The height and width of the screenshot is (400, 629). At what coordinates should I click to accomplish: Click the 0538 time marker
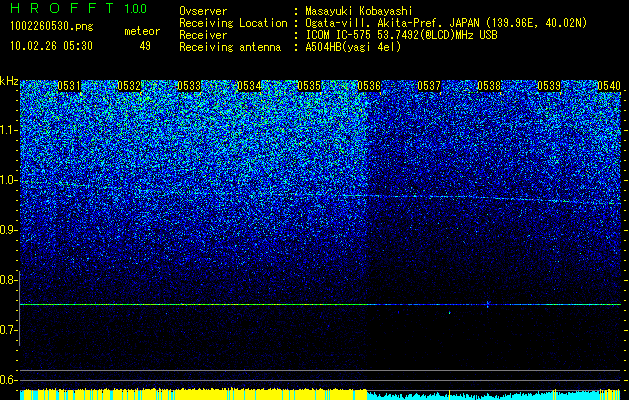click(489, 86)
